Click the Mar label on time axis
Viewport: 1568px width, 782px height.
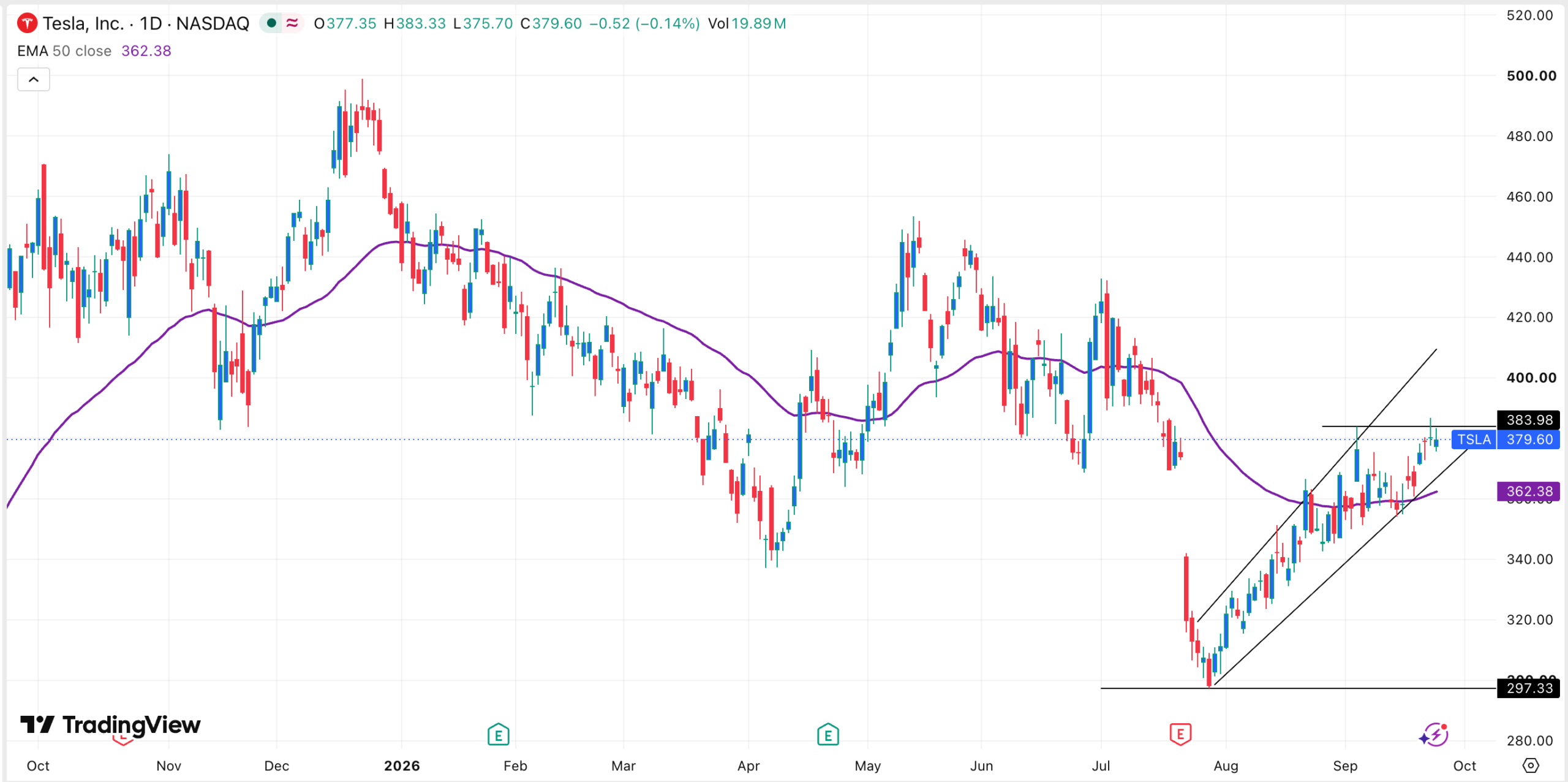(x=624, y=765)
